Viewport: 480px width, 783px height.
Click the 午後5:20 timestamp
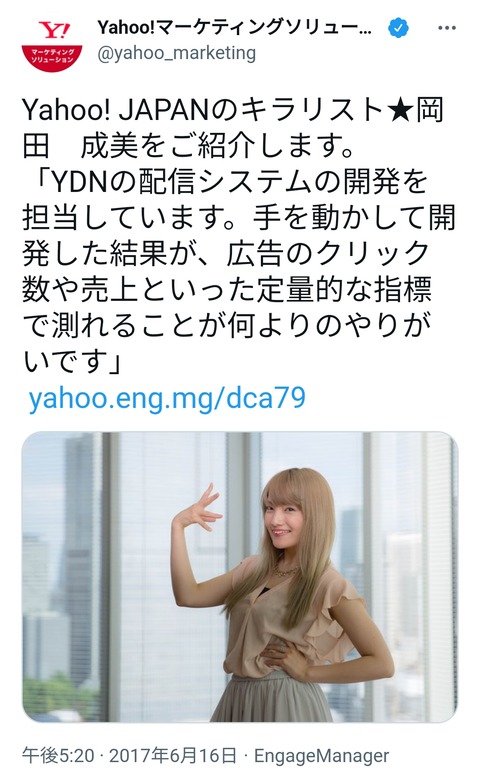coord(58,756)
